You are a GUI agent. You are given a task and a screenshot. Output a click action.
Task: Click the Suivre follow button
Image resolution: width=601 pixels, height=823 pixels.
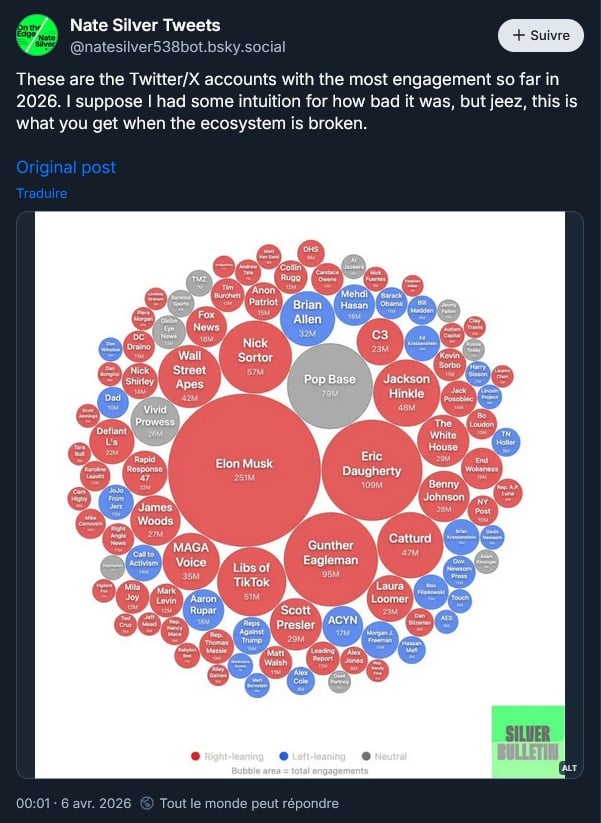540,35
